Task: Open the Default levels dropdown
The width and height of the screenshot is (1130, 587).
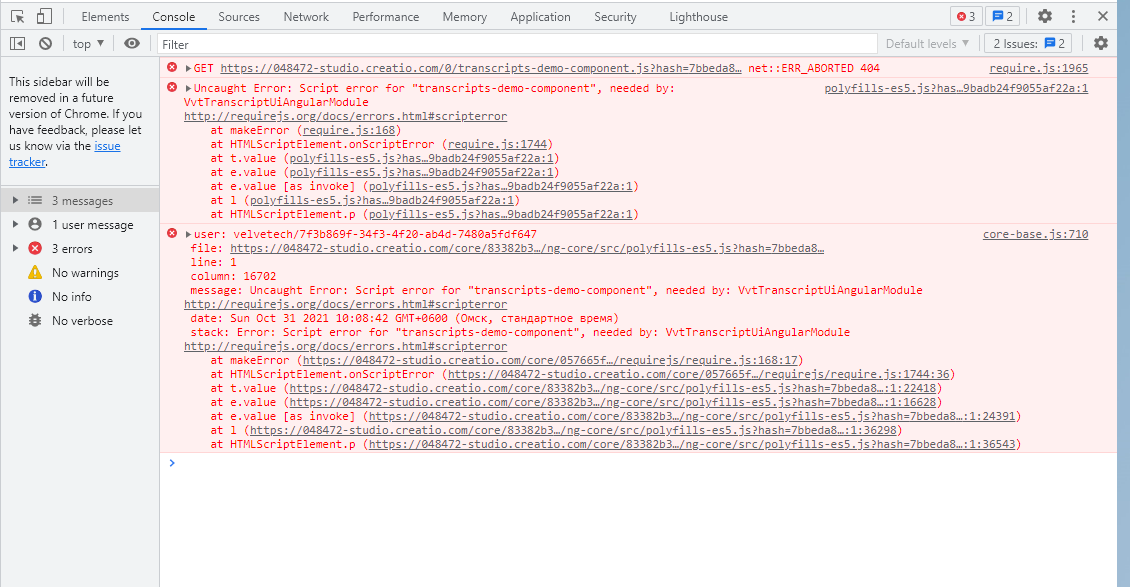Action: tap(927, 44)
